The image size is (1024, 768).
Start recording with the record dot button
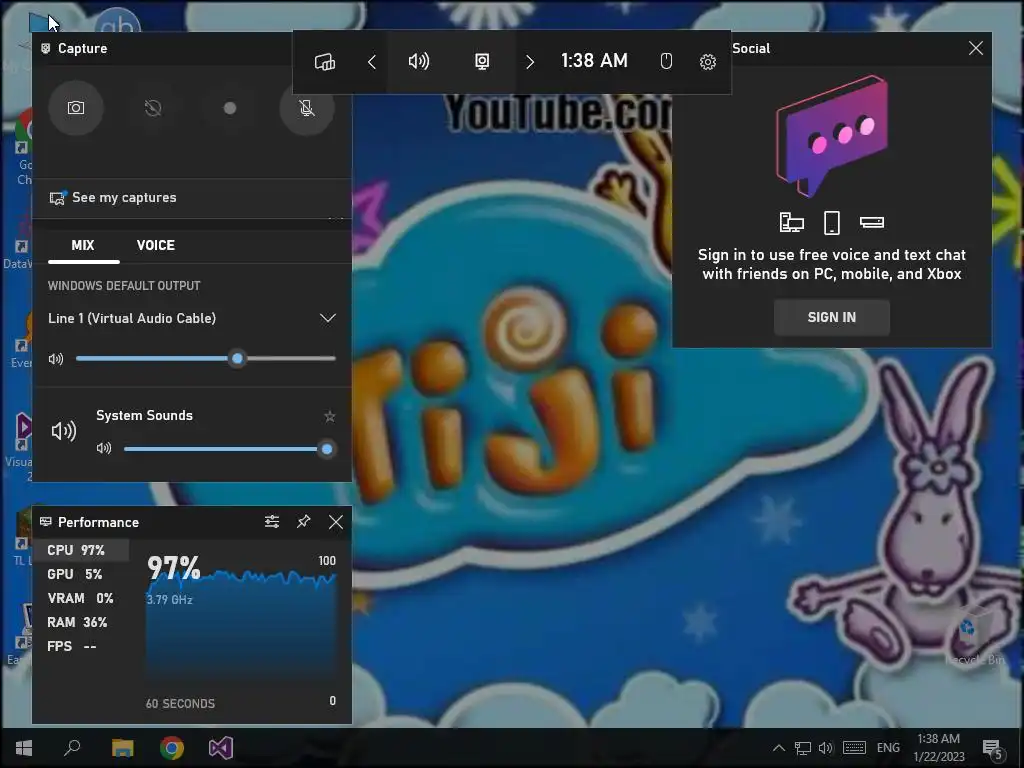coord(230,108)
